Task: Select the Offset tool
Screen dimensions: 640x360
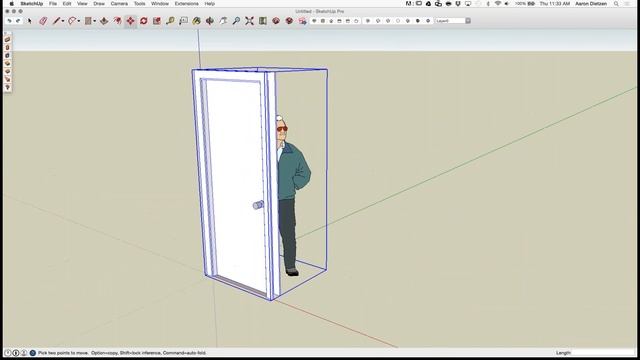Action: pos(117,21)
